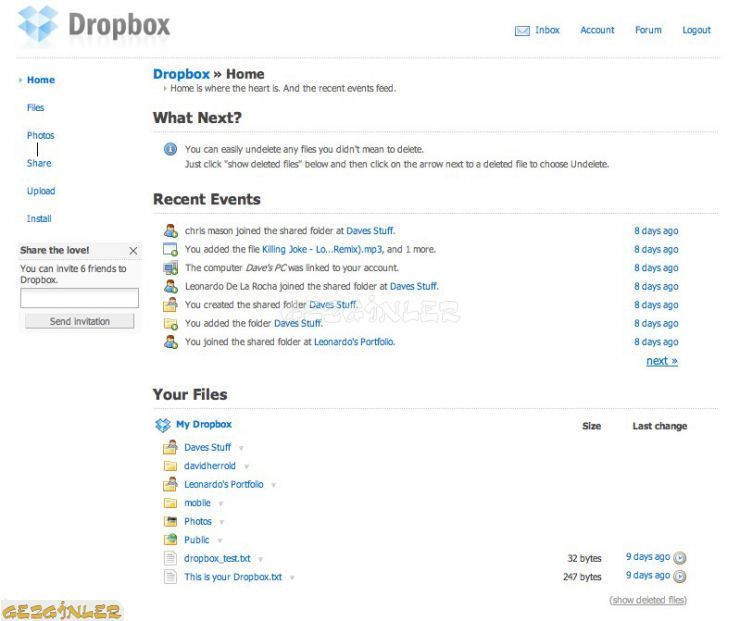Click the show deleted files link
Screen dimensions: 740x621
tap(648, 600)
